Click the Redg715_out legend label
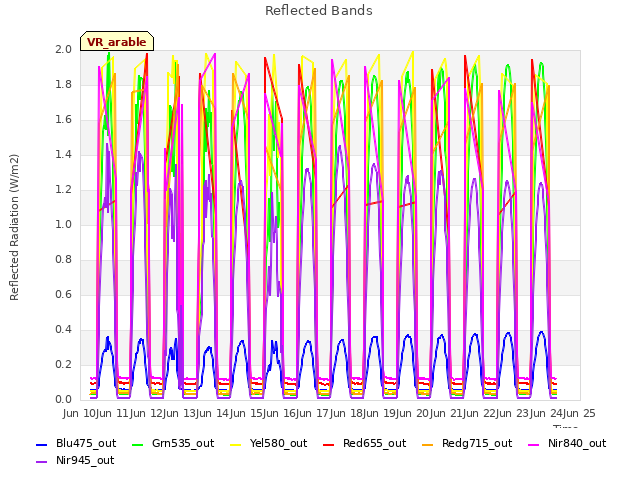Image resolution: width=640 pixels, height=480 pixels. click(x=477, y=443)
